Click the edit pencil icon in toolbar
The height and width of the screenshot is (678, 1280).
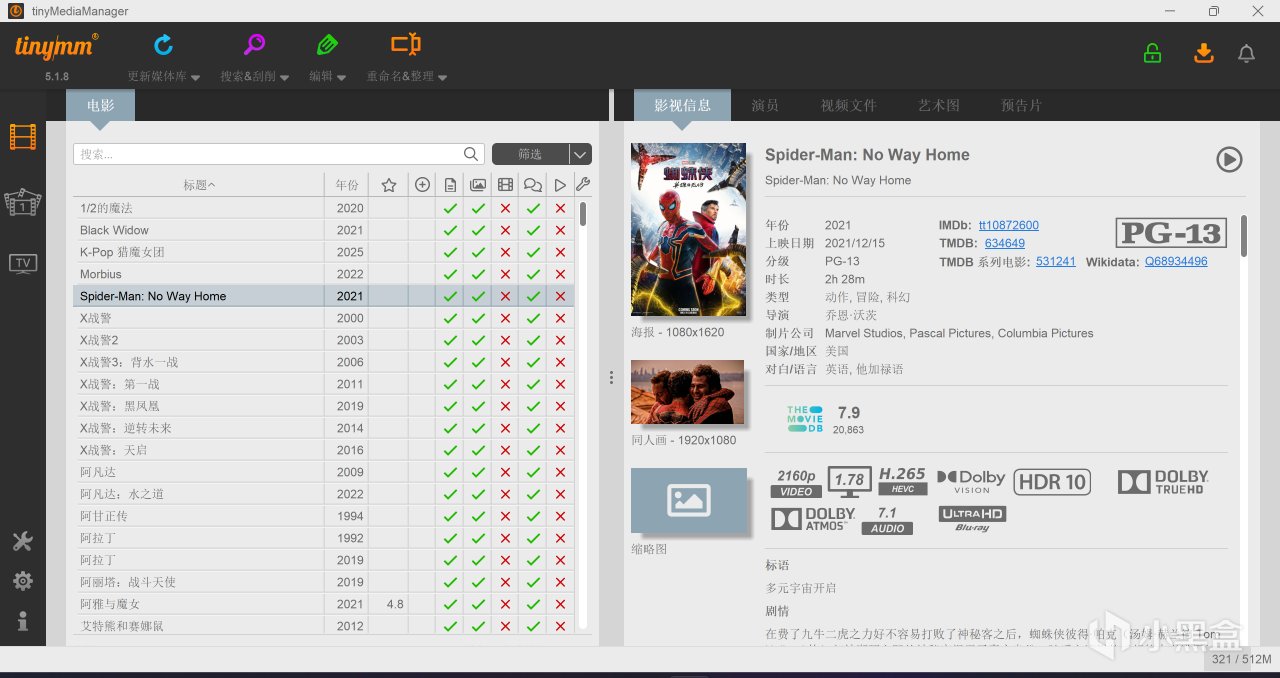(326, 45)
